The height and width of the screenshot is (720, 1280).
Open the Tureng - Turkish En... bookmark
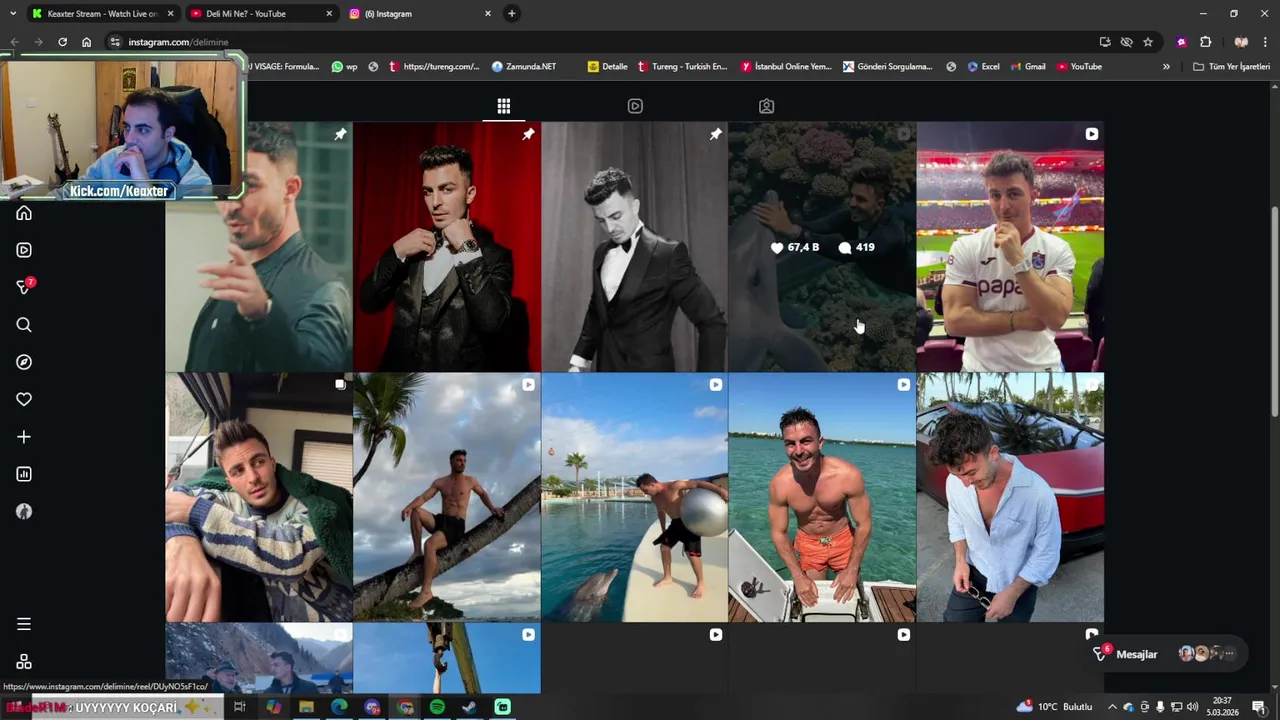(682, 67)
